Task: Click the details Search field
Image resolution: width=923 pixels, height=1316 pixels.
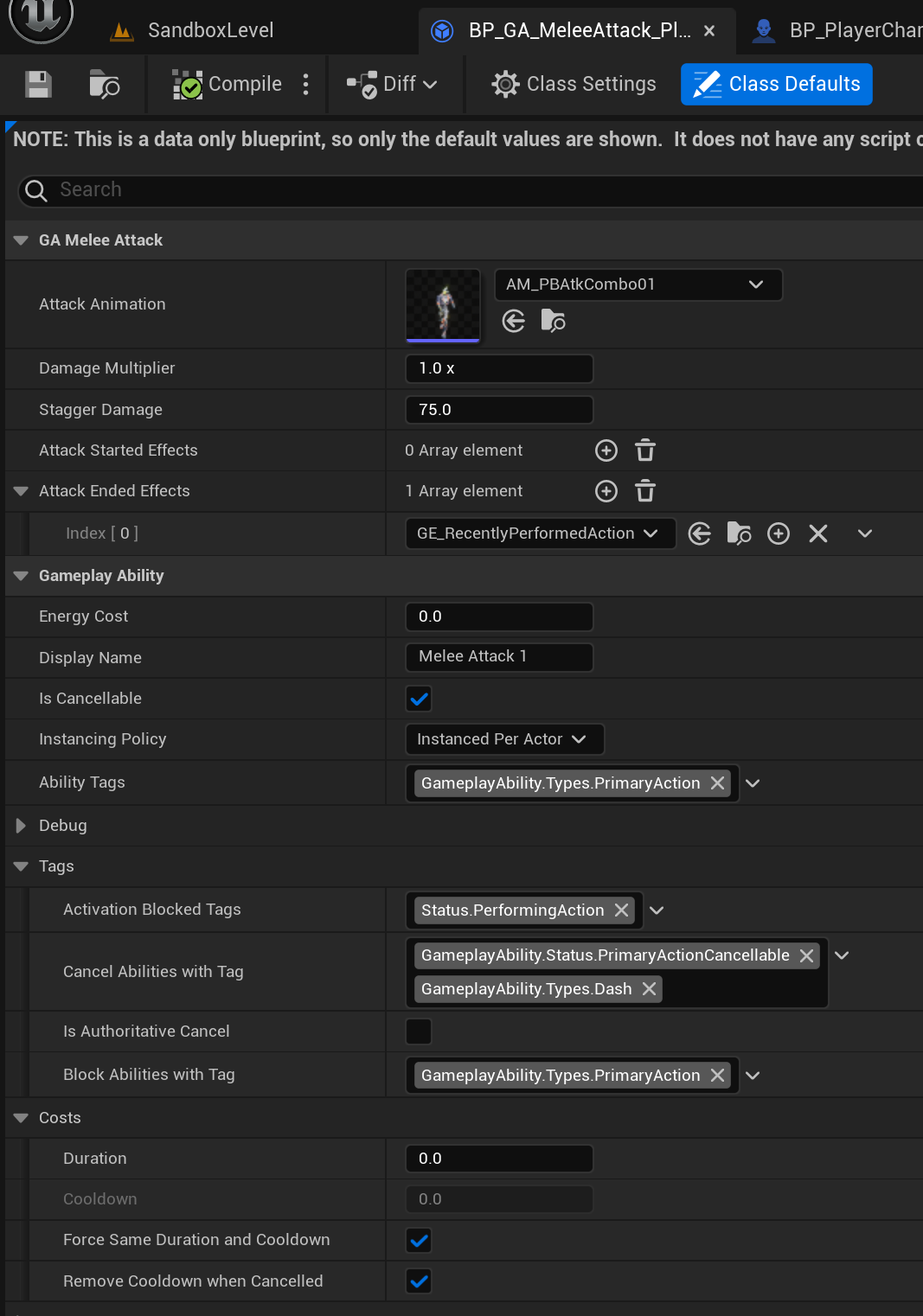Action: [x=471, y=190]
